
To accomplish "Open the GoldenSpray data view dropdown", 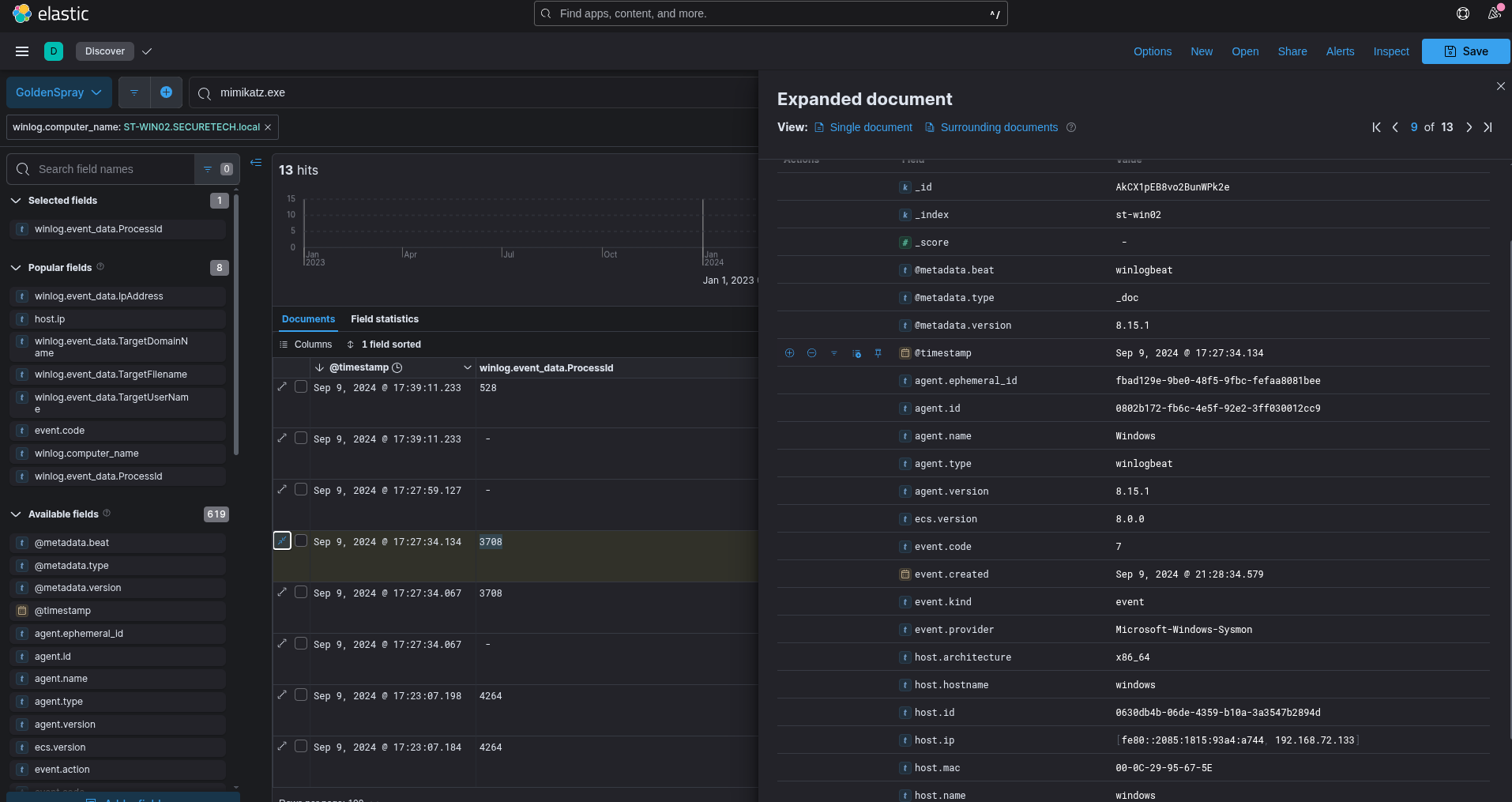I will click(x=59, y=92).
